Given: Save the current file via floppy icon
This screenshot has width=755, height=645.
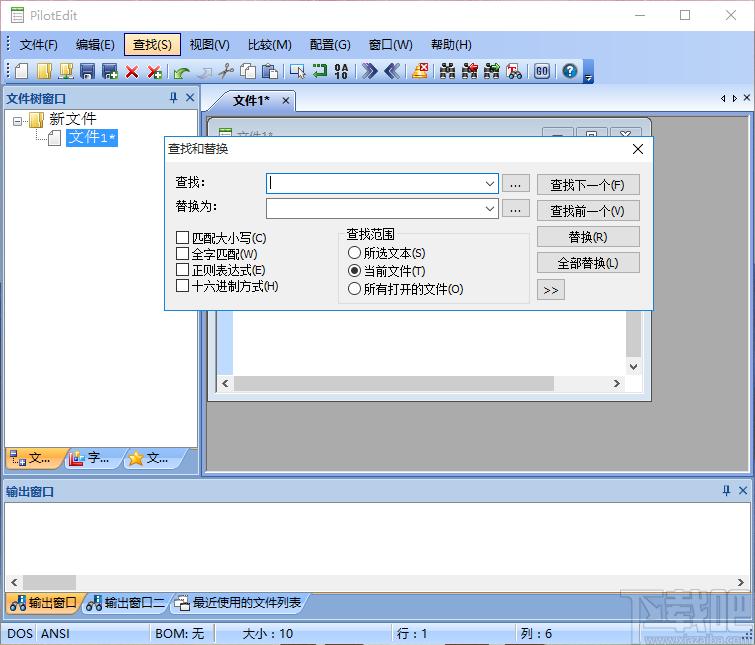Looking at the screenshot, I should pyautogui.click(x=87, y=71).
